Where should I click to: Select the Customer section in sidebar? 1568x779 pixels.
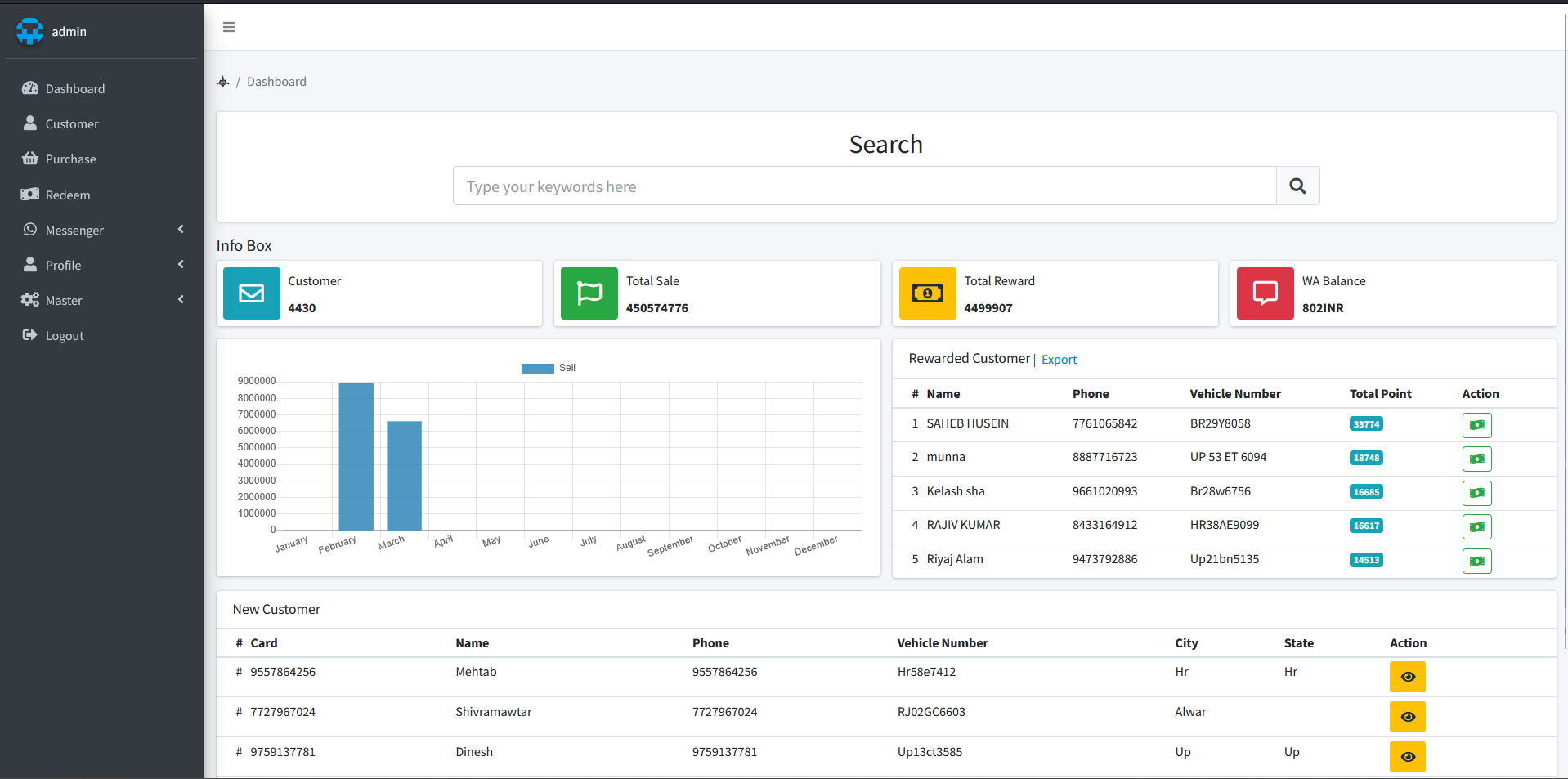tap(71, 123)
